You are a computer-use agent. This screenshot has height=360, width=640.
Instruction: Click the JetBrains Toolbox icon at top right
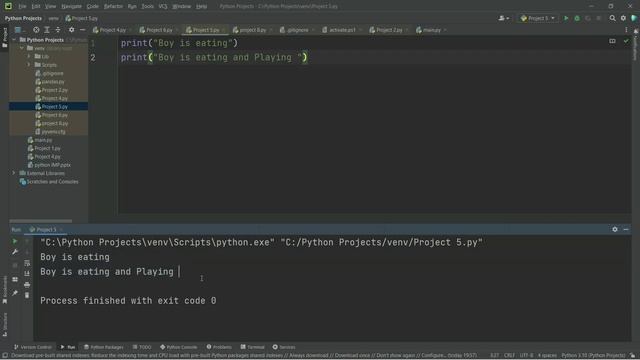[x=634, y=18]
